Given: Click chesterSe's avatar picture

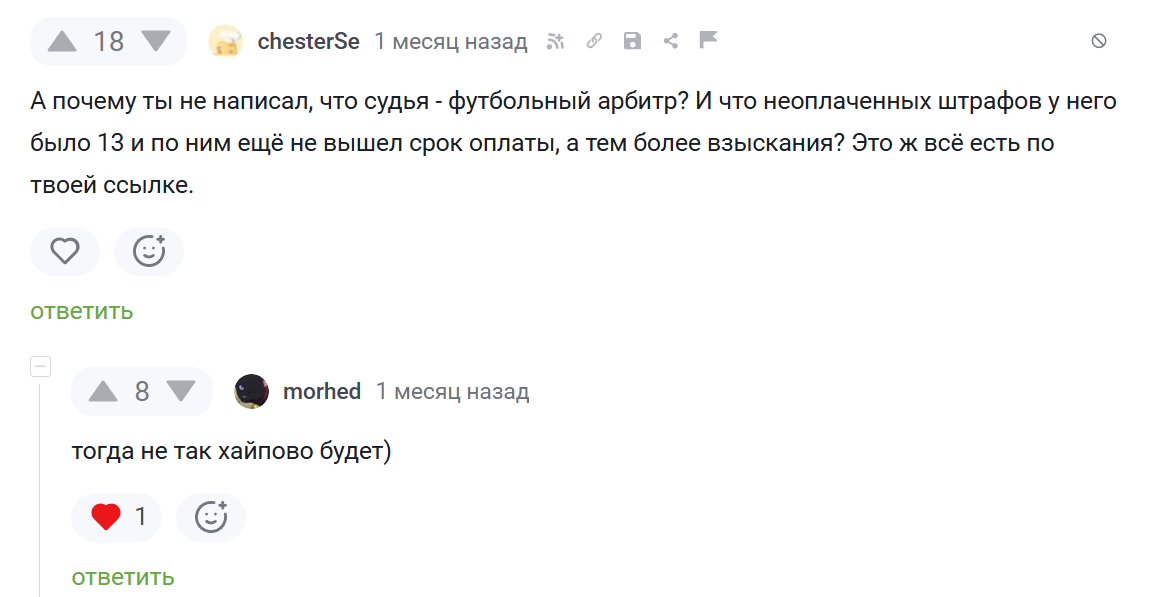Looking at the screenshot, I should pos(225,41).
